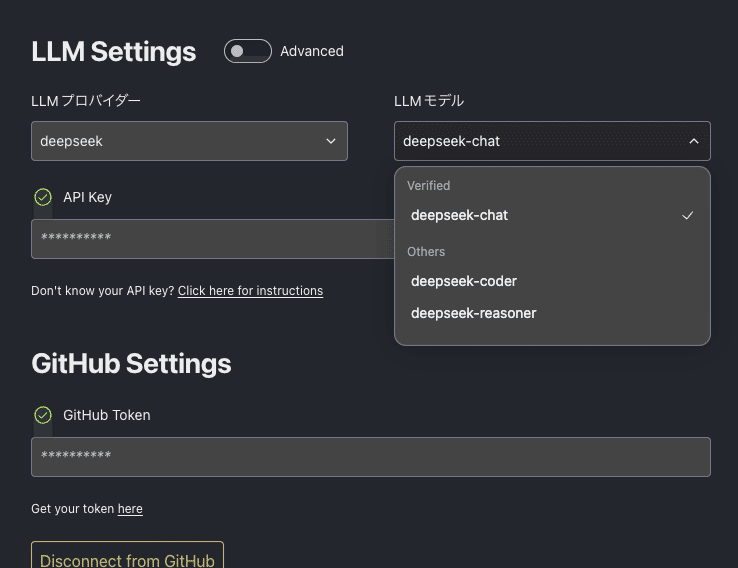
Task: Click the chevron-down arrow in provider dropdown
Action: (x=331, y=141)
